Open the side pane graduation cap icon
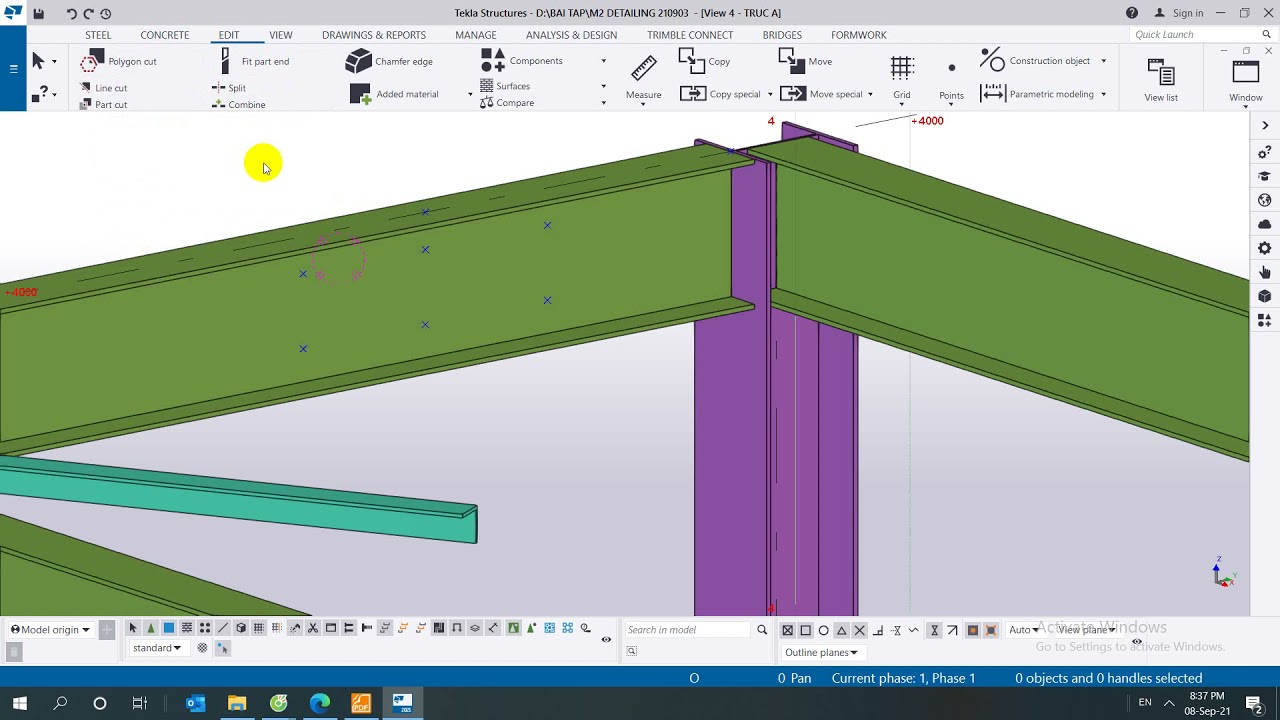The width and height of the screenshot is (1280, 720). [x=1265, y=176]
